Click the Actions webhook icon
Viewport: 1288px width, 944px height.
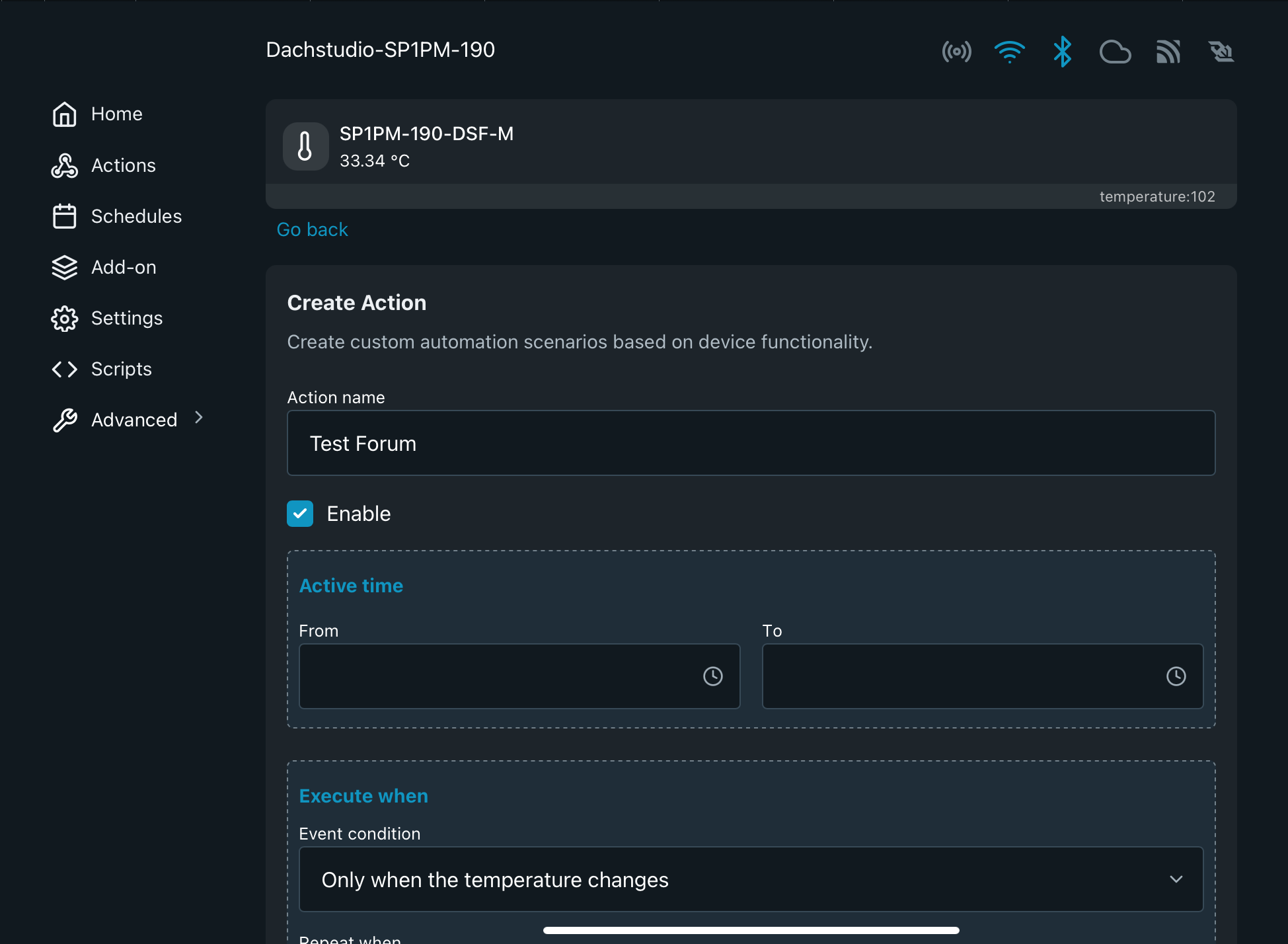coord(64,165)
